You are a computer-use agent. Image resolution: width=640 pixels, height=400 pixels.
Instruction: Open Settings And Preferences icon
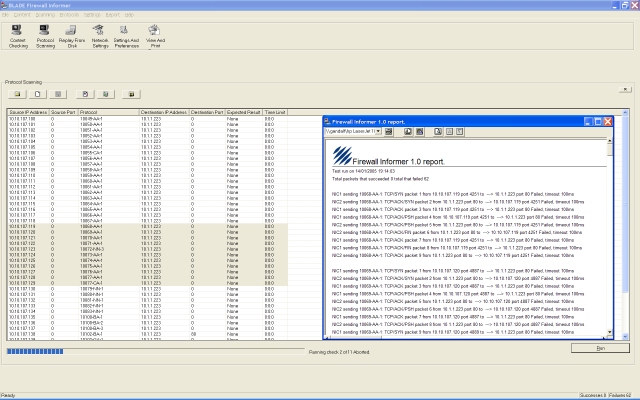(x=126, y=36)
